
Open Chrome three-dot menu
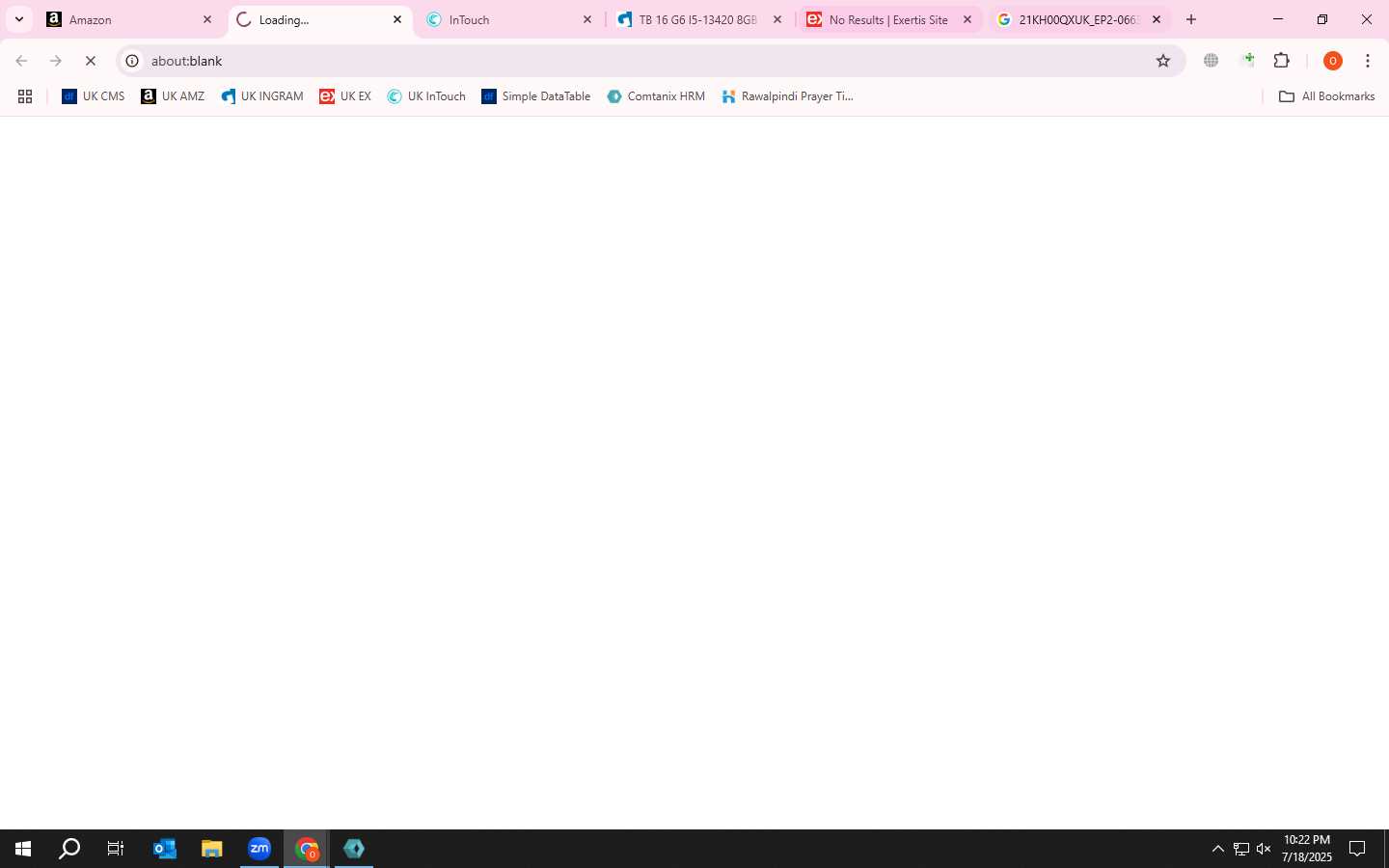[1368, 61]
